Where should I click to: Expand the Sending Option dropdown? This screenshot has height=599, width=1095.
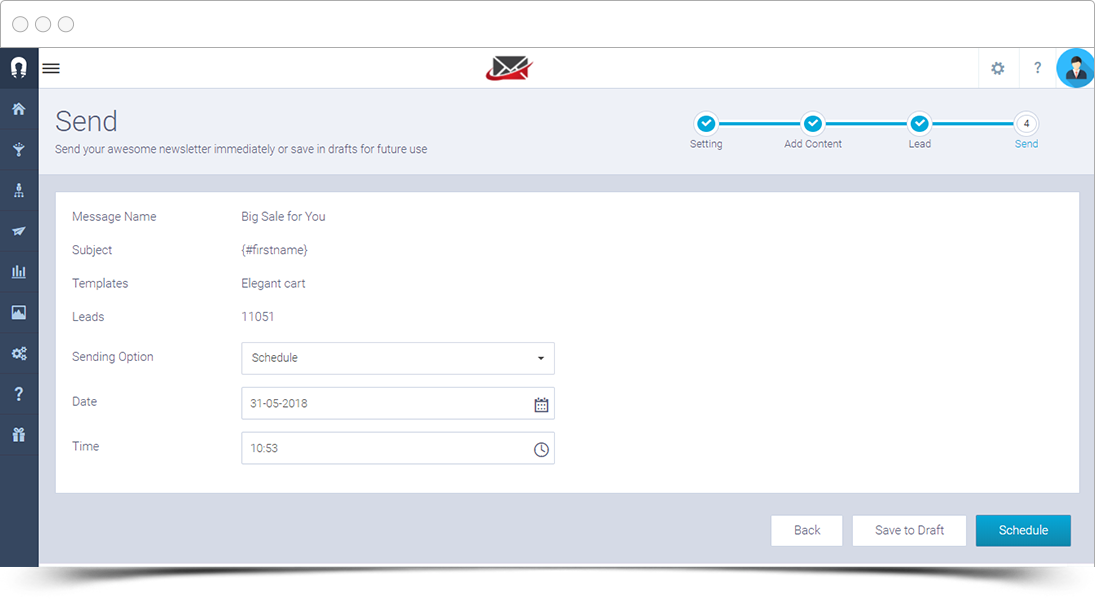[x=398, y=358]
